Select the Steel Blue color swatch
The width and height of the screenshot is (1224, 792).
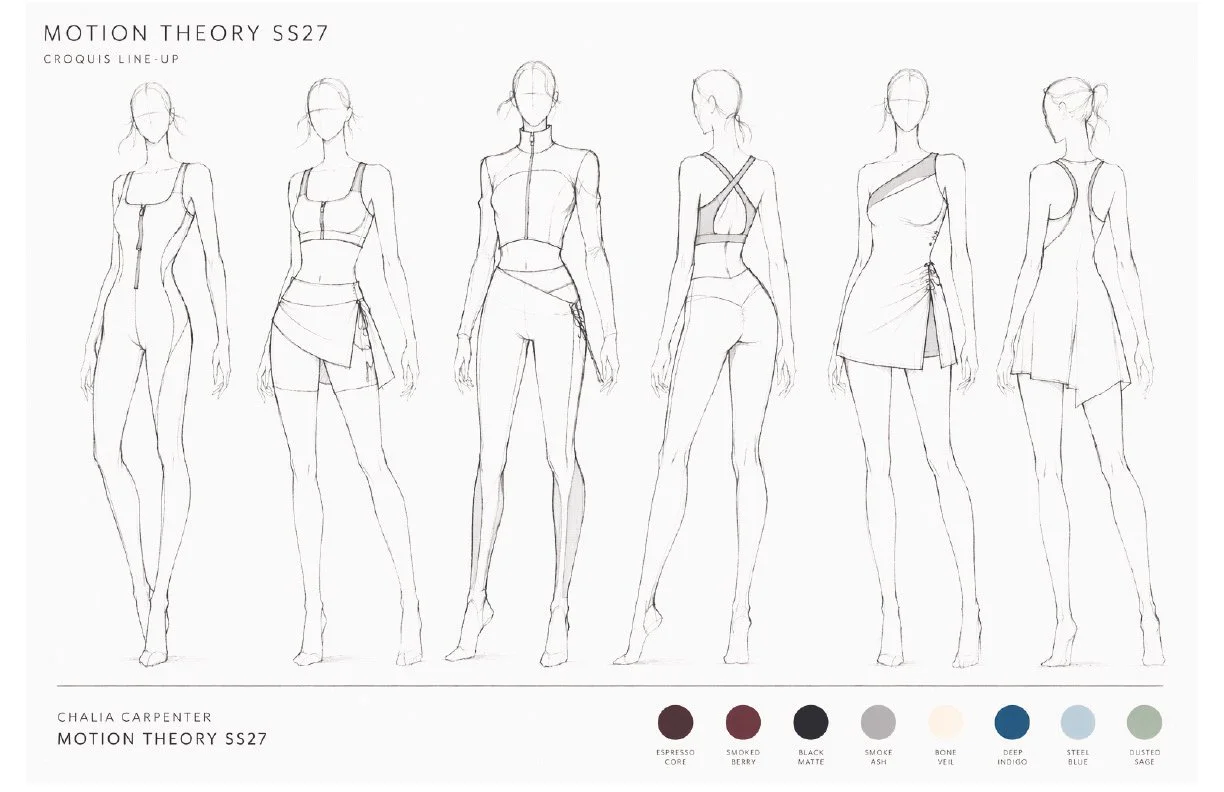(x=1077, y=721)
